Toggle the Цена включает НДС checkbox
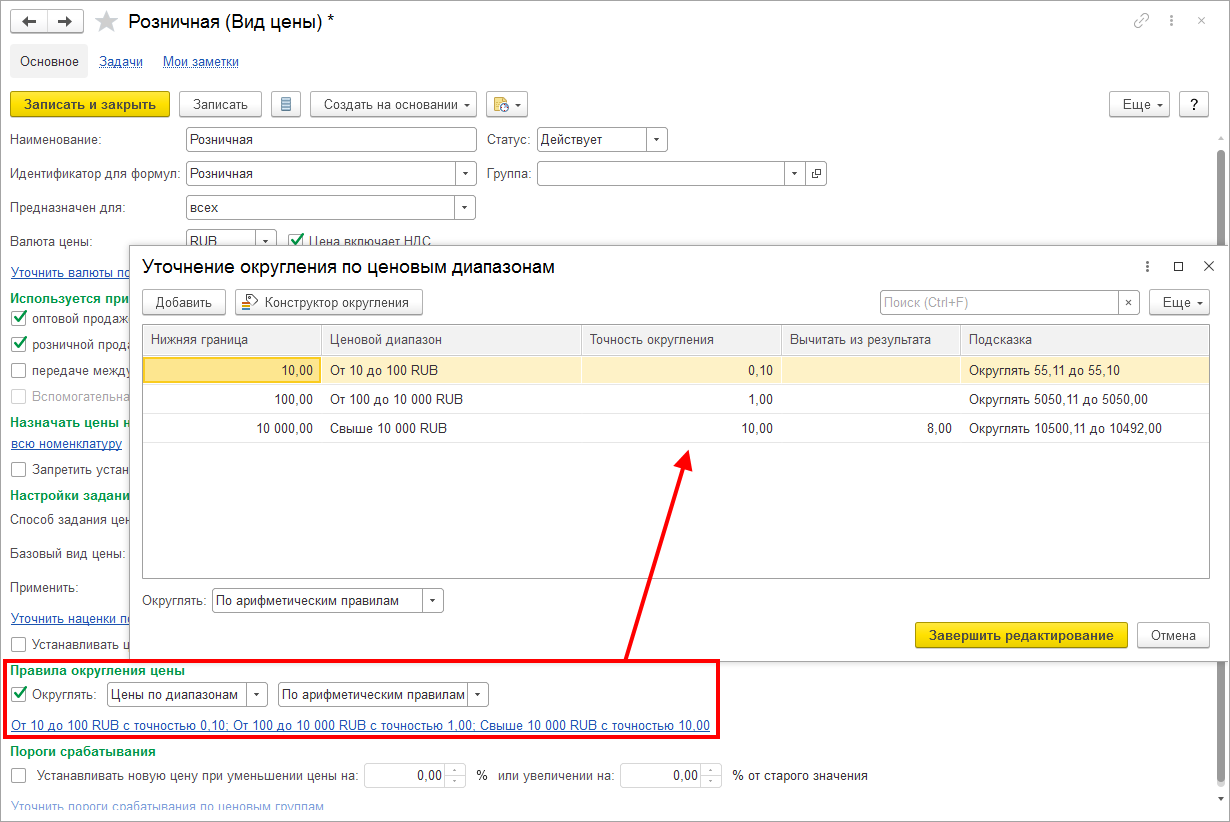 pos(296,240)
